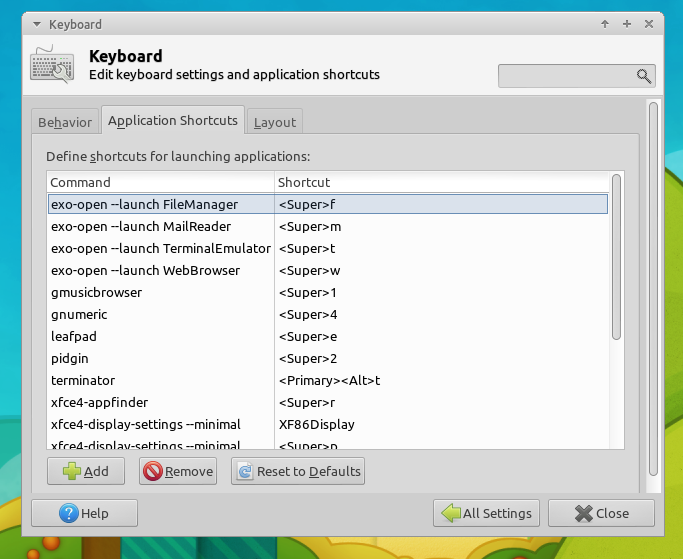This screenshot has height=559, width=683.
Task: Click the keyboard settings icon in header
Action: pyautogui.click(x=52, y=64)
